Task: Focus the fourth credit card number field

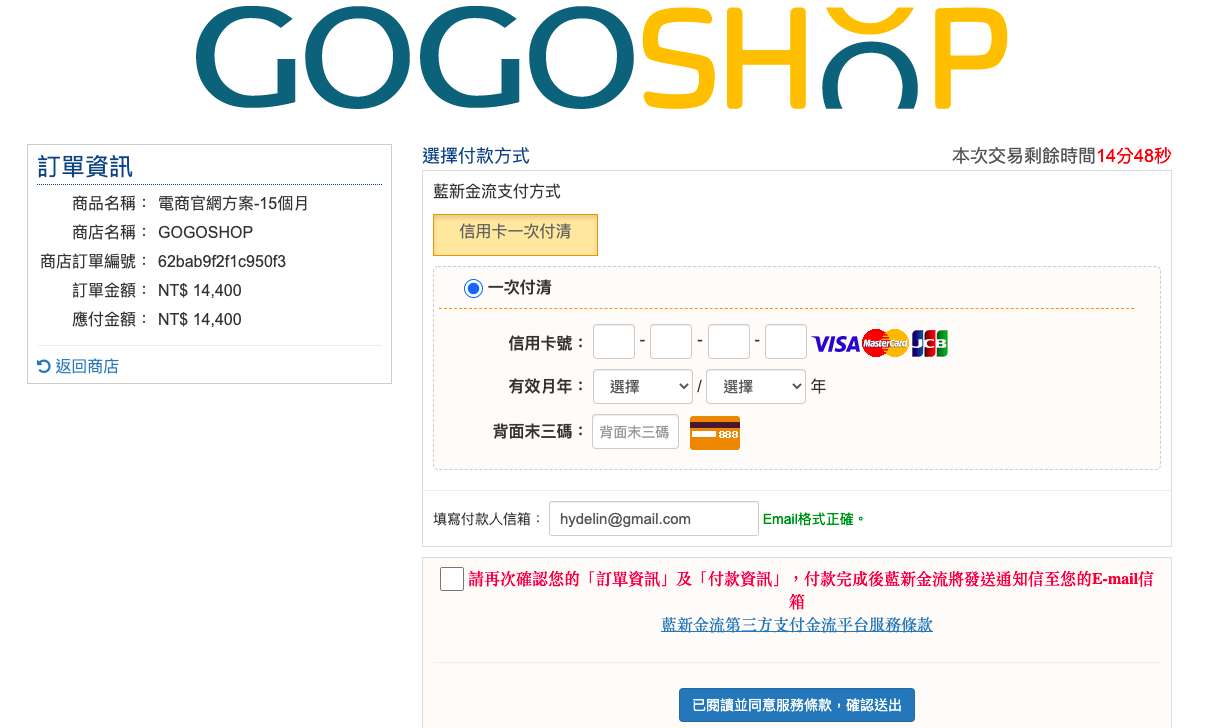Action: [786, 342]
